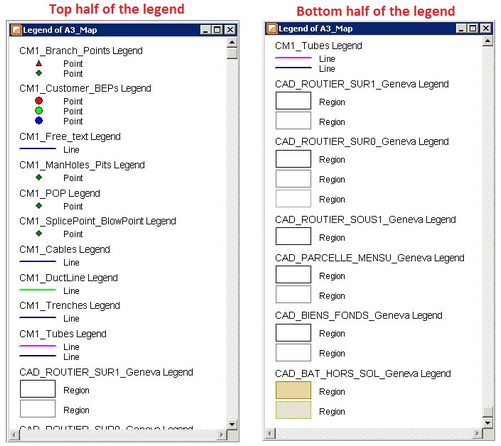Click the tan CAD_BAT_HORS_SOL region swatch
The width and height of the screenshot is (501, 446).
tap(293, 390)
